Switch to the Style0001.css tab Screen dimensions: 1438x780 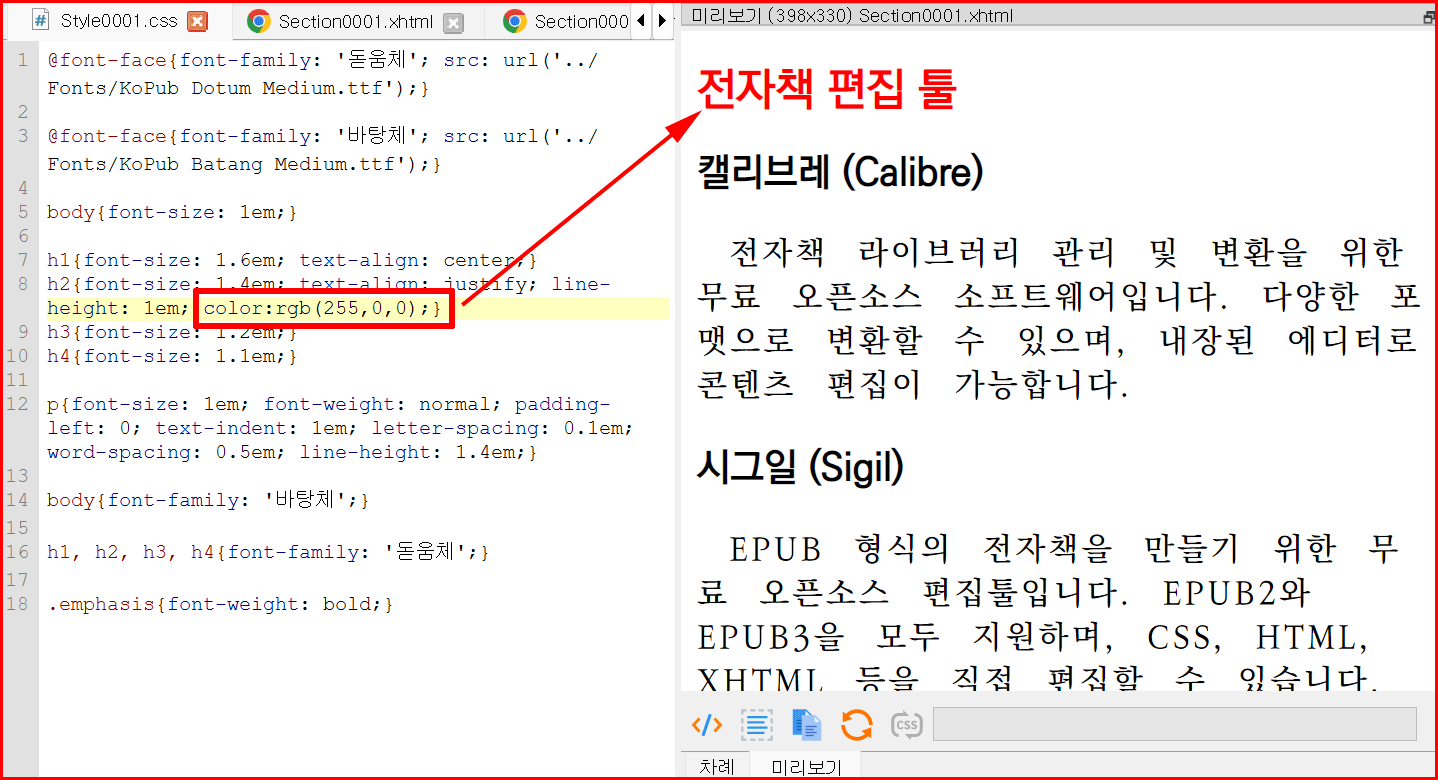tap(119, 21)
